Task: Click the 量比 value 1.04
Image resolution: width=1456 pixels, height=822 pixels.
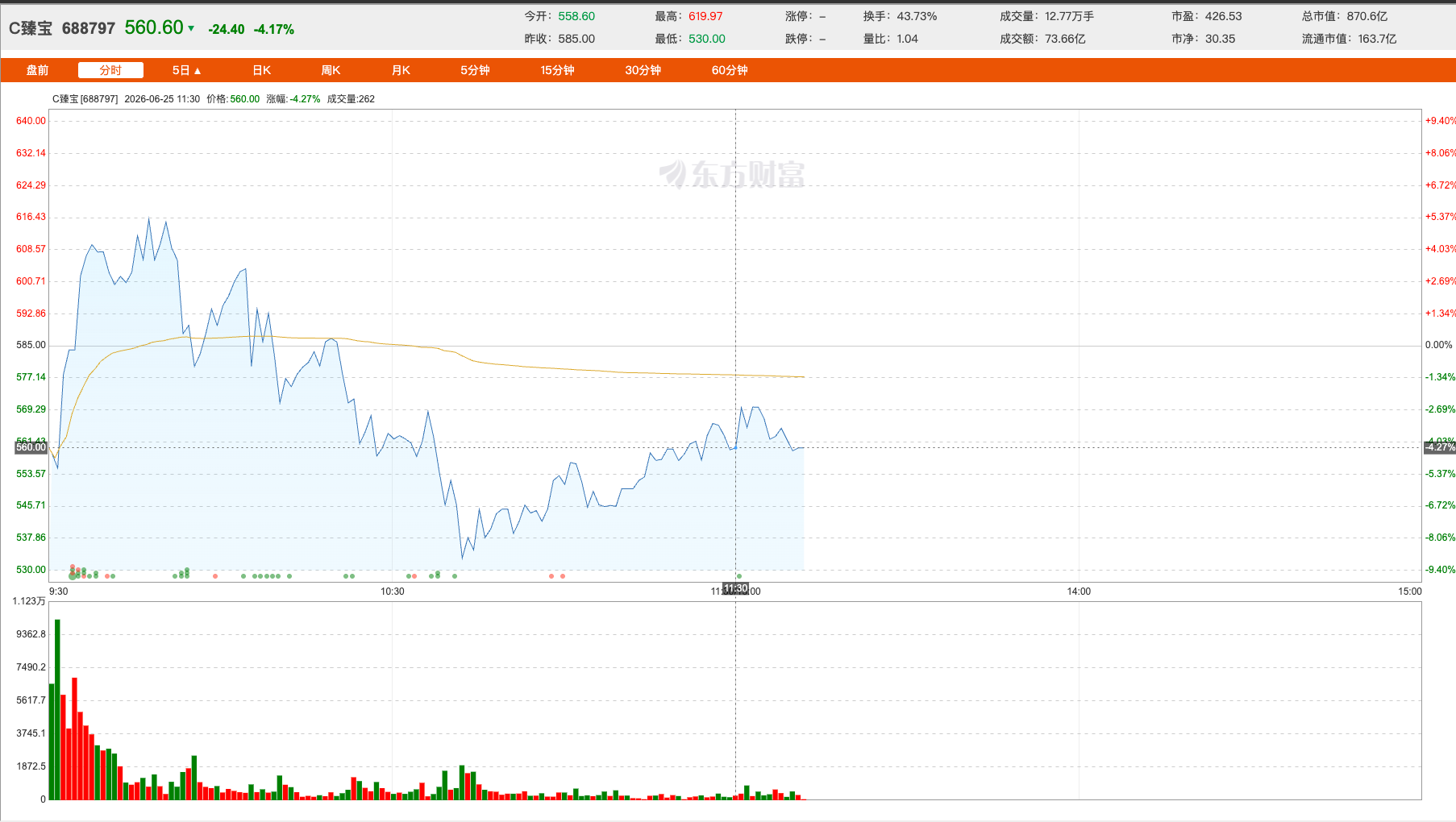Action: click(x=907, y=39)
